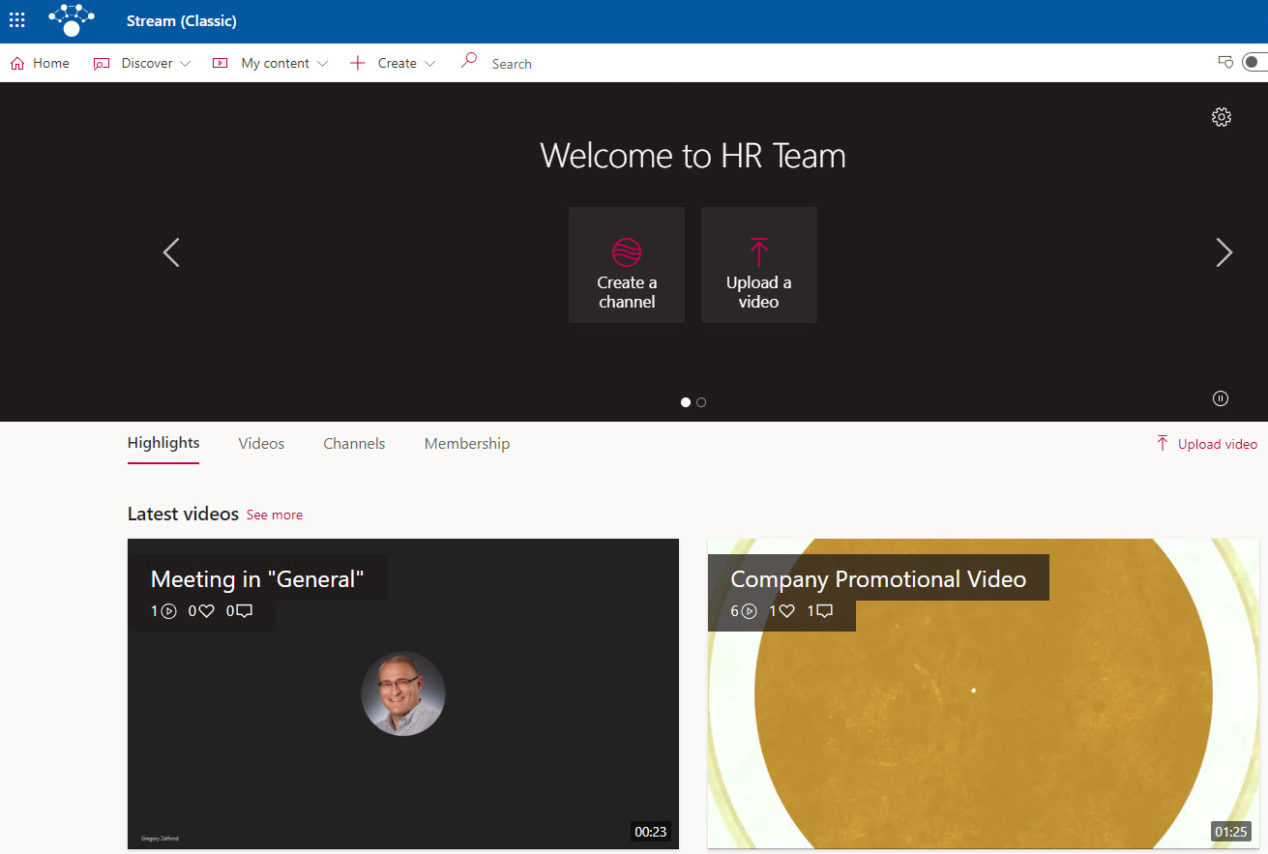The height and width of the screenshot is (854, 1268).
Task: Pause the carousel autoplay
Action: coord(1220,398)
